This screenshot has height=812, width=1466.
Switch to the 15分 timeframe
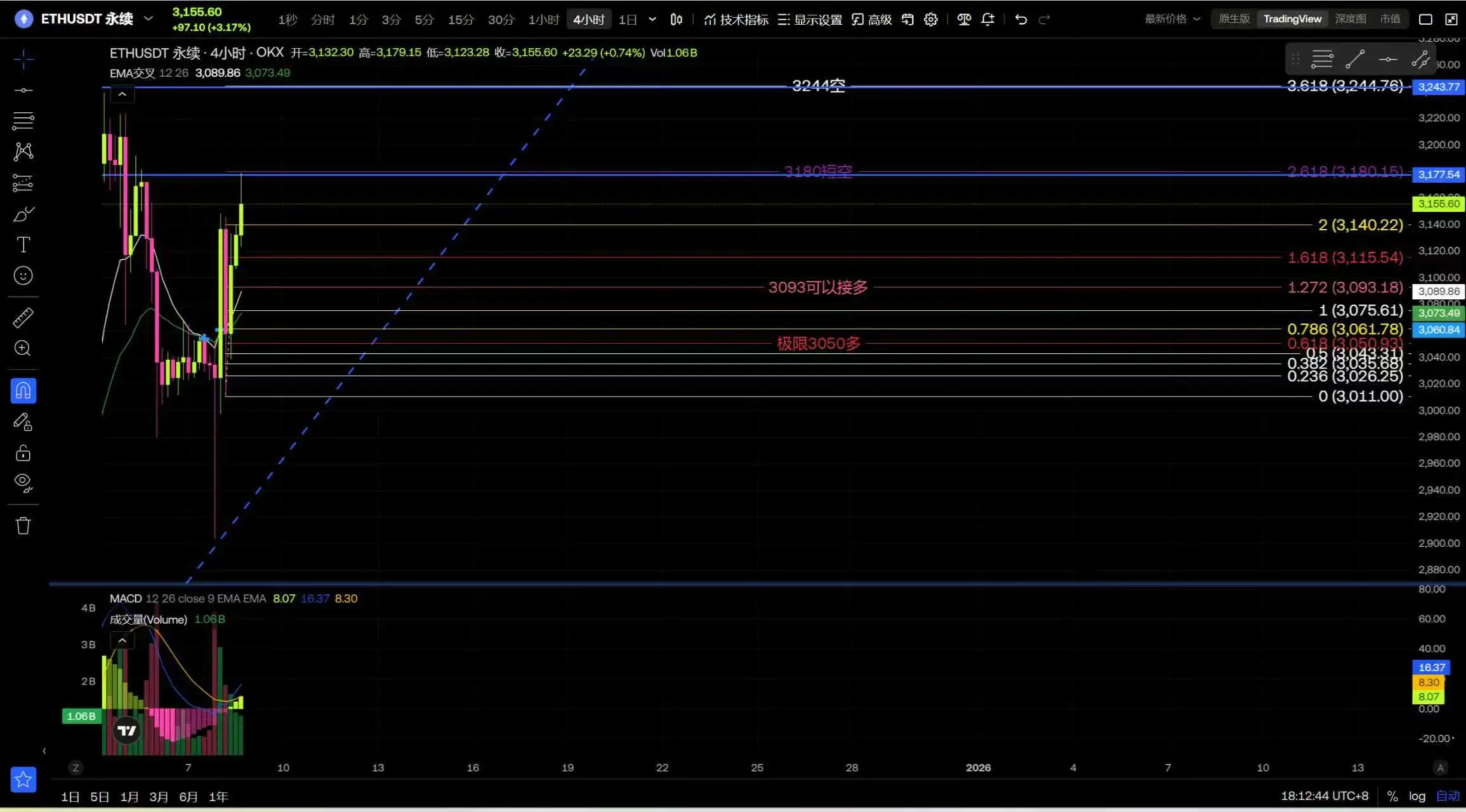(460, 20)
